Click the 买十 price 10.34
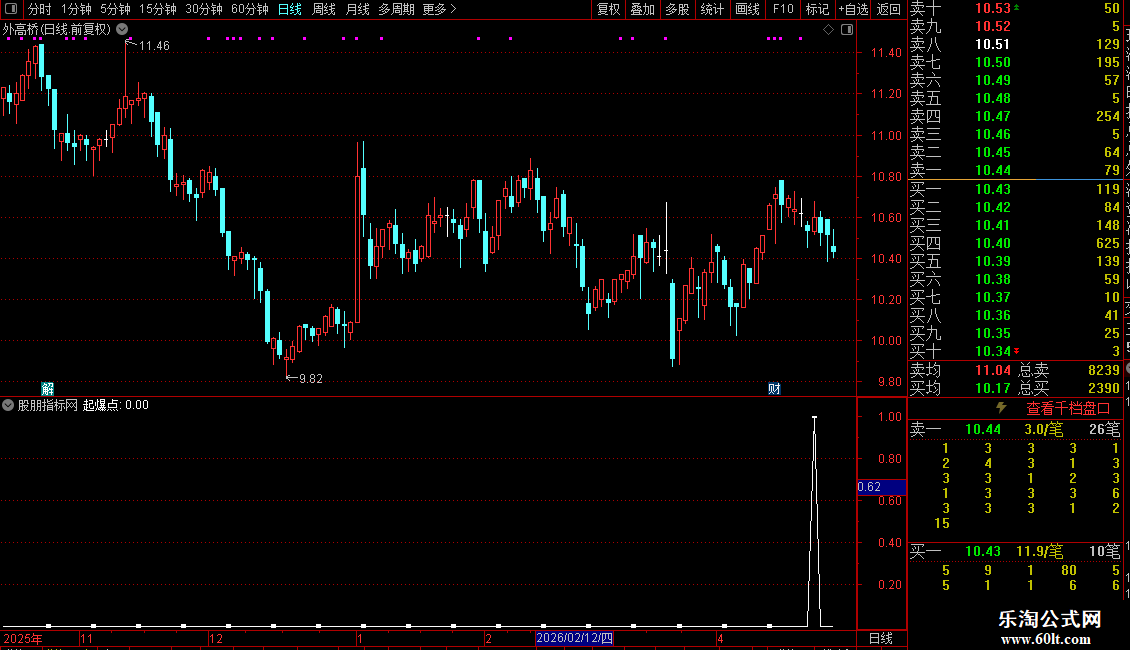This screenshot has width=1130, height=650. pos(992,351)
